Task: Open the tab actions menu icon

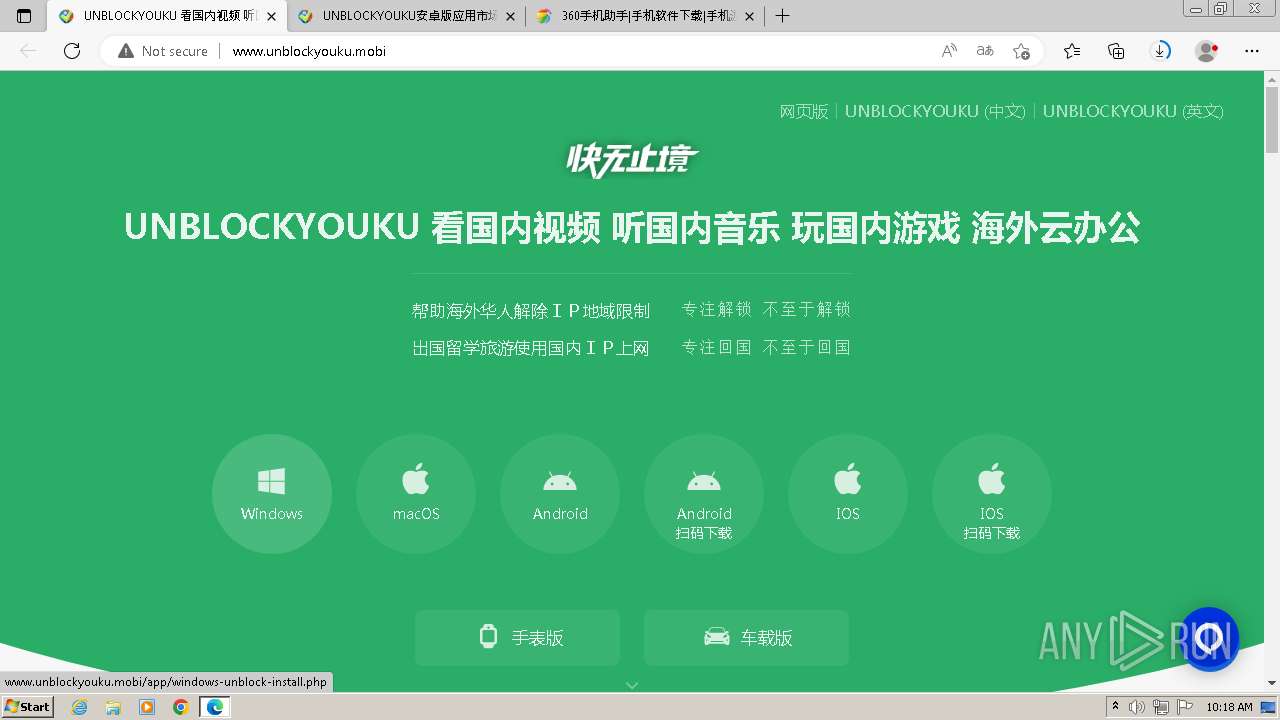Action: pyautogui.click(x=24, y=16)
